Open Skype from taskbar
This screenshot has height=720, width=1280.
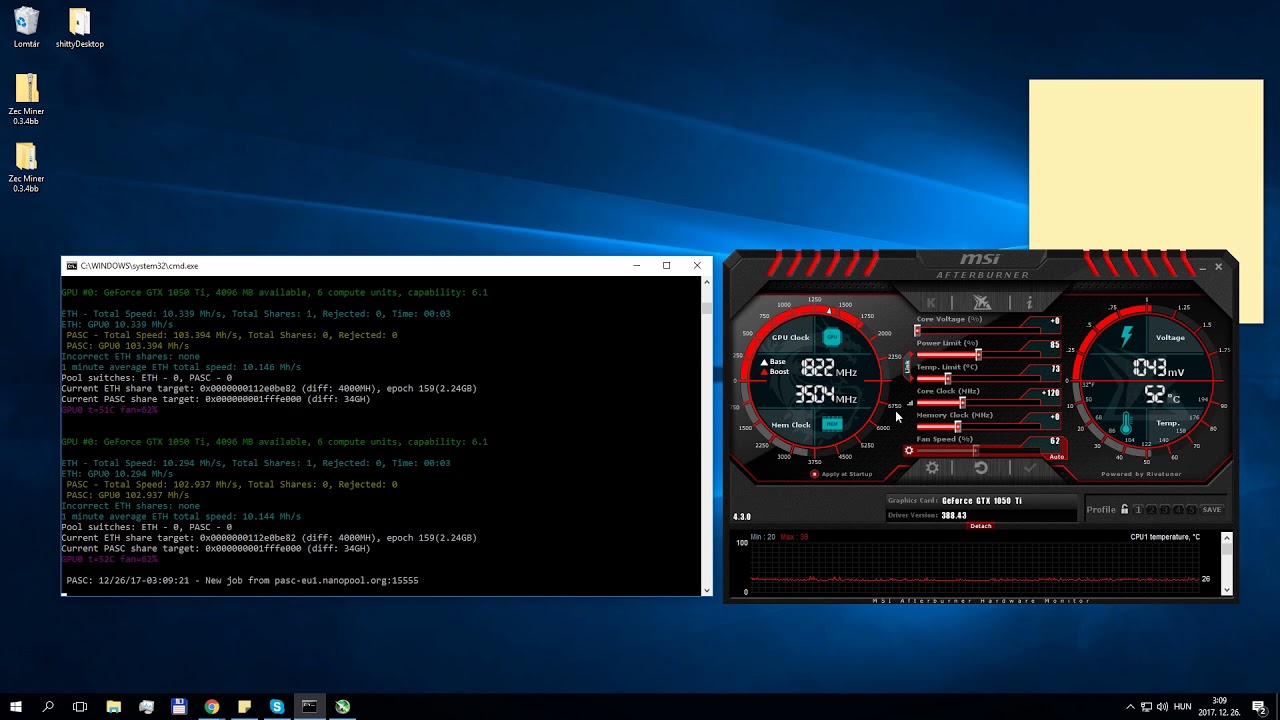tap(277, 706)
